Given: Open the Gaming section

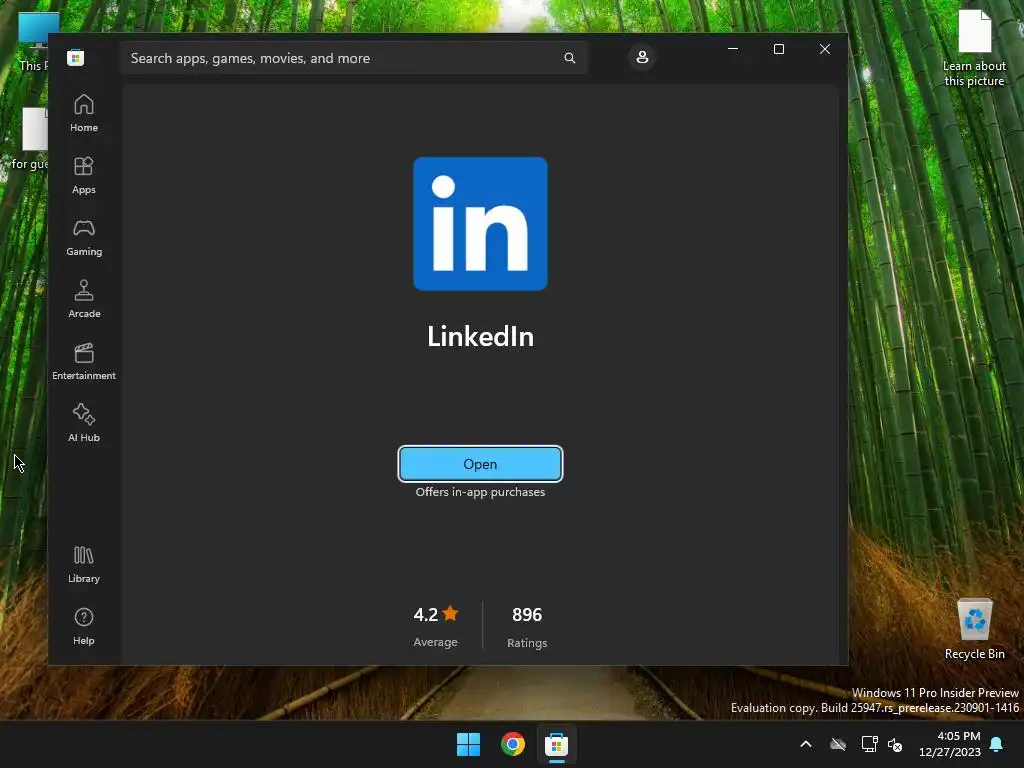Looking at the screenshot, I should [84, 238].
